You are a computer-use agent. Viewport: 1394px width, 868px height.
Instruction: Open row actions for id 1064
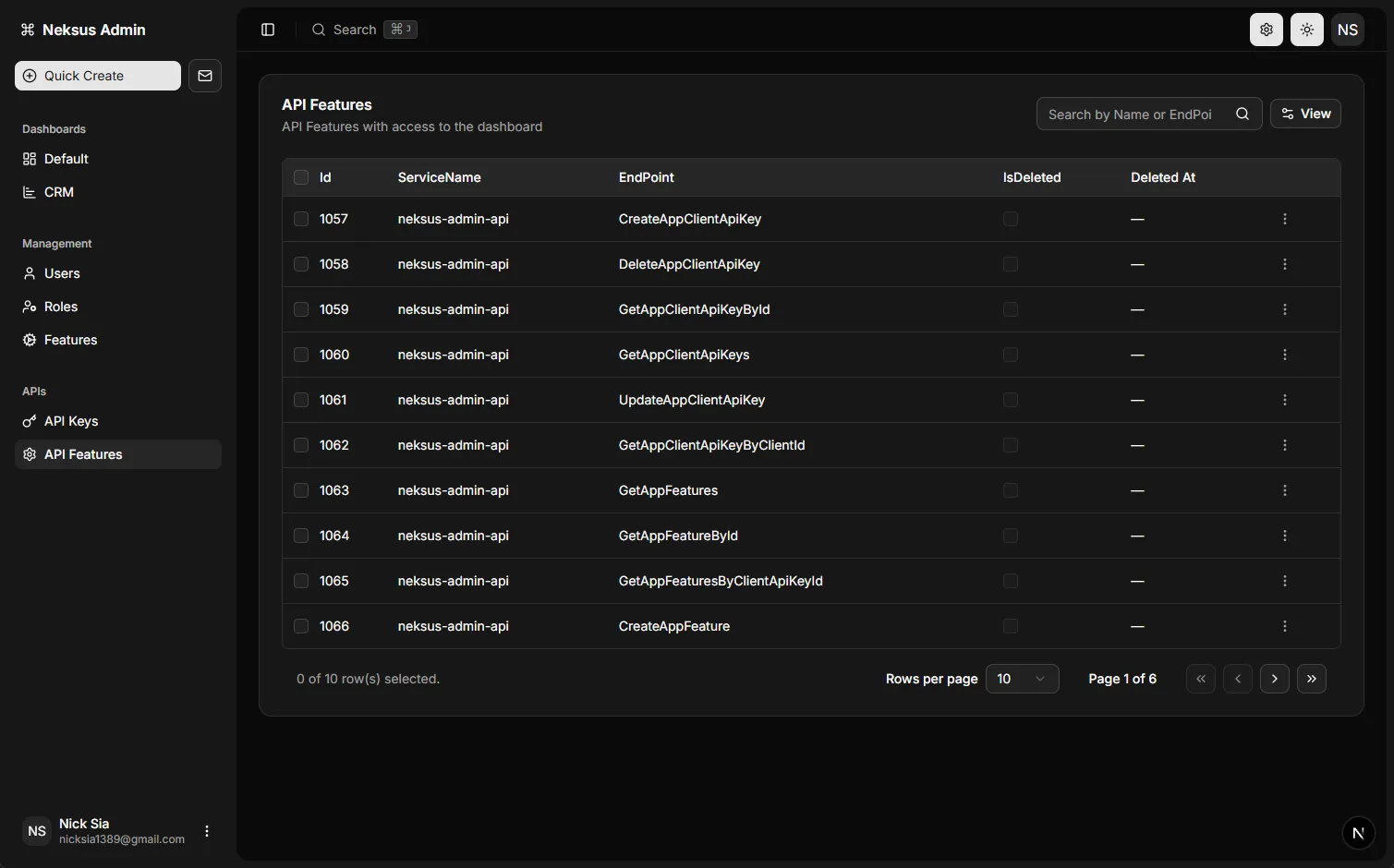pyautogui.click(x=1284, y=536)
